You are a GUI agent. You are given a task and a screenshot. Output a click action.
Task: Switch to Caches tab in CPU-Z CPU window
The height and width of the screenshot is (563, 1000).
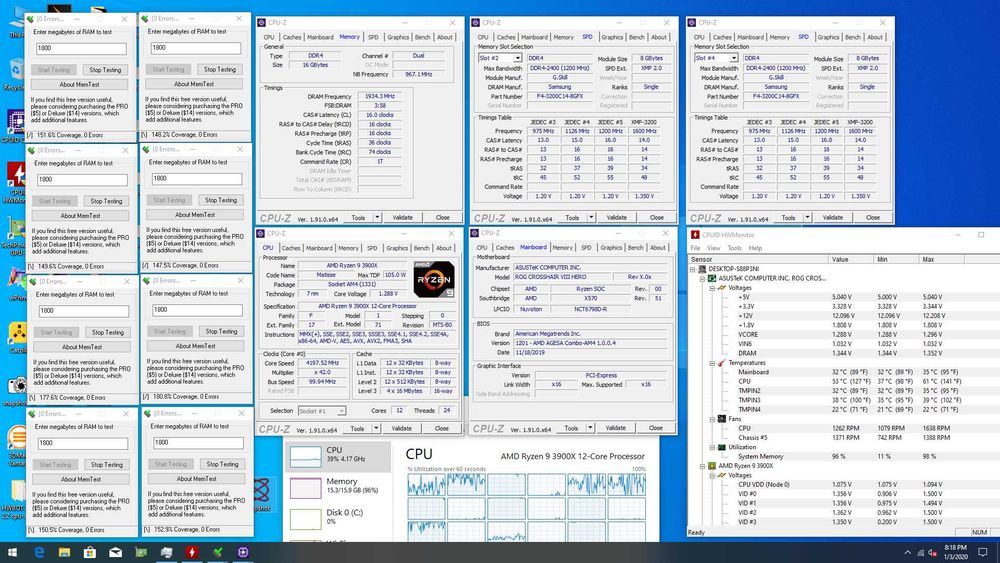pos(291,248)
